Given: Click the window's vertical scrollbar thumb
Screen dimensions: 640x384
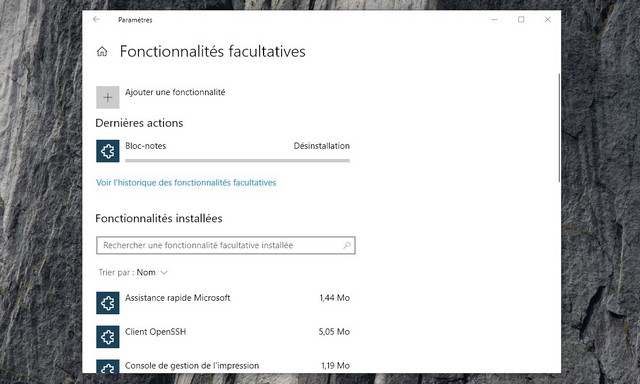Looking at the screenshot, I should point(559,128).
